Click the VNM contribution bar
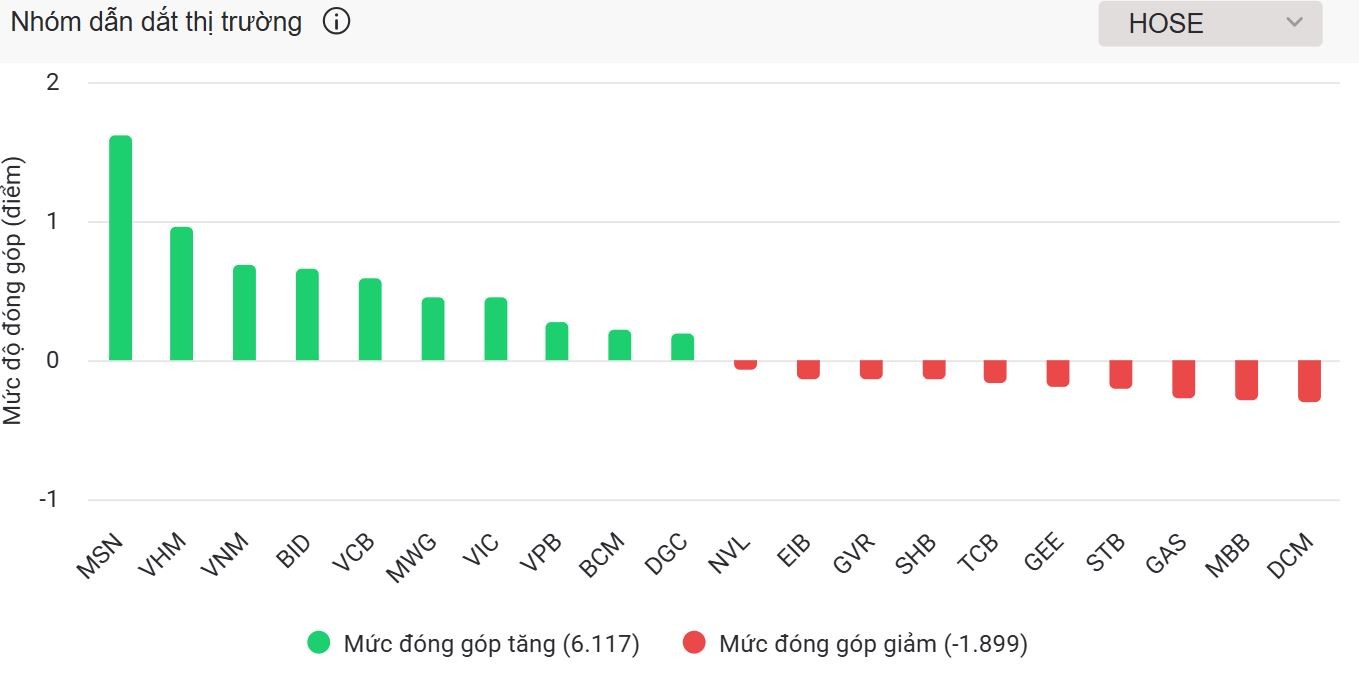Viewport: 1359px width, 680px height. [x=244, y=313]
